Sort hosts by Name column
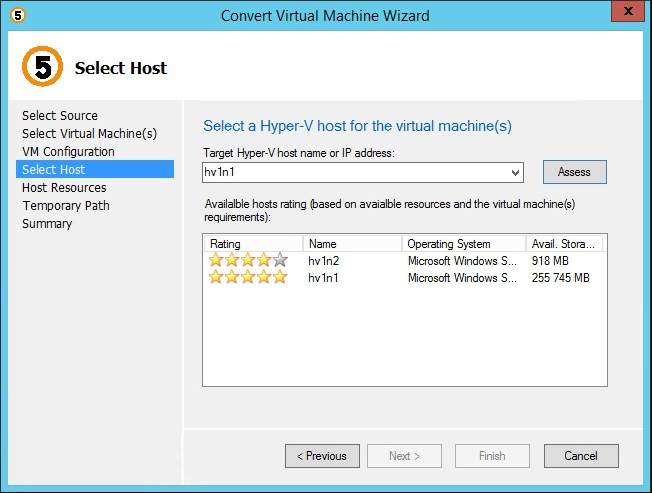Screen dimensions: 652x493 (x=352, y=244)
